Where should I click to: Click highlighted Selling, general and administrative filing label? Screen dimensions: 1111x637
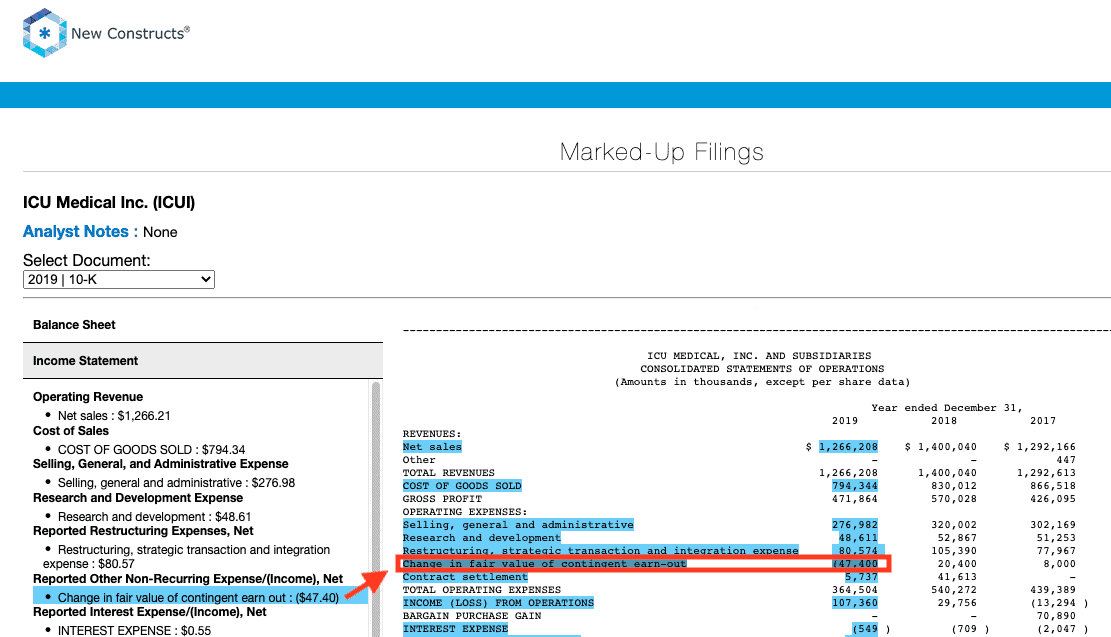pyautogui.click(x=518, y=525)
